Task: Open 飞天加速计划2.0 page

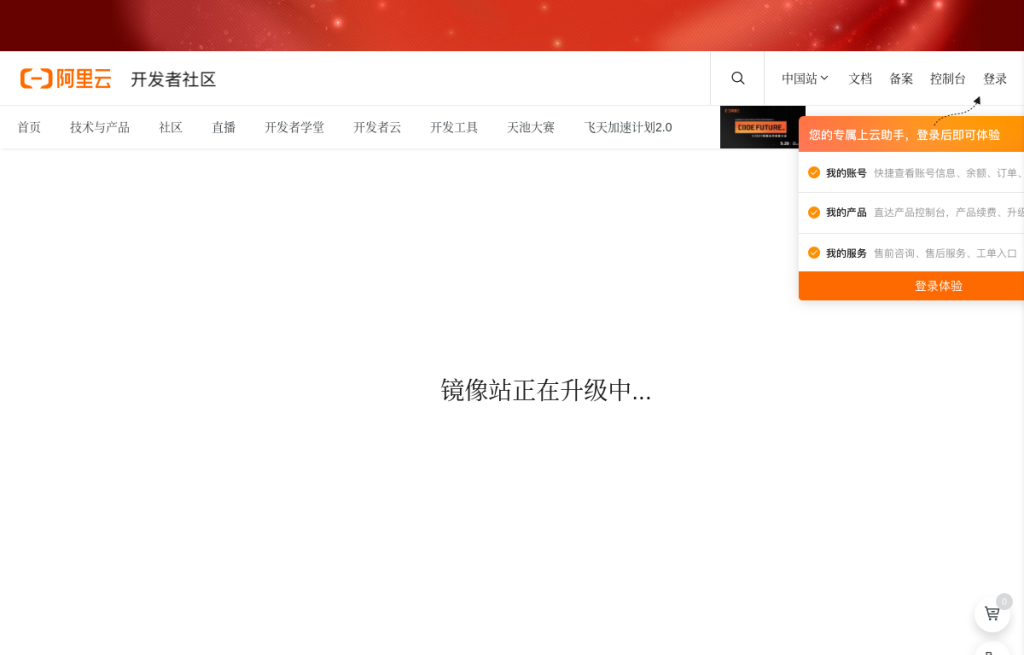Action: point(628,127)
